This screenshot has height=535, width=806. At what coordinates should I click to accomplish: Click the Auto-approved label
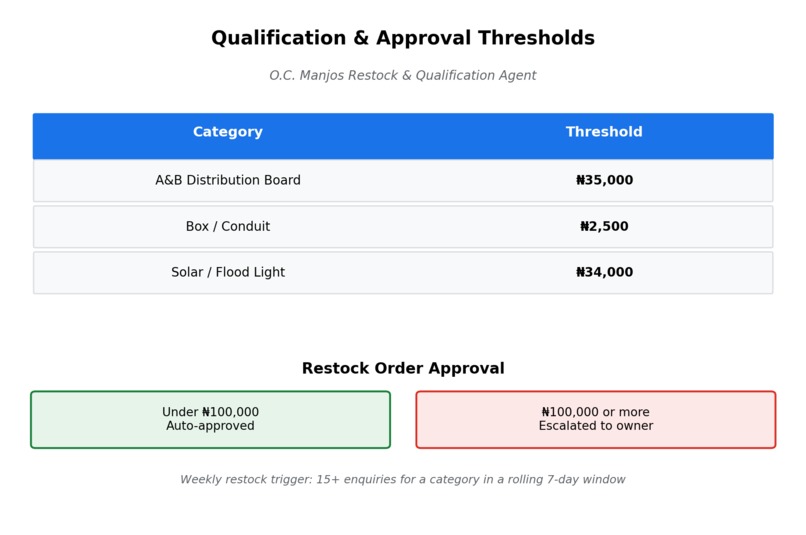coord(210,426)
